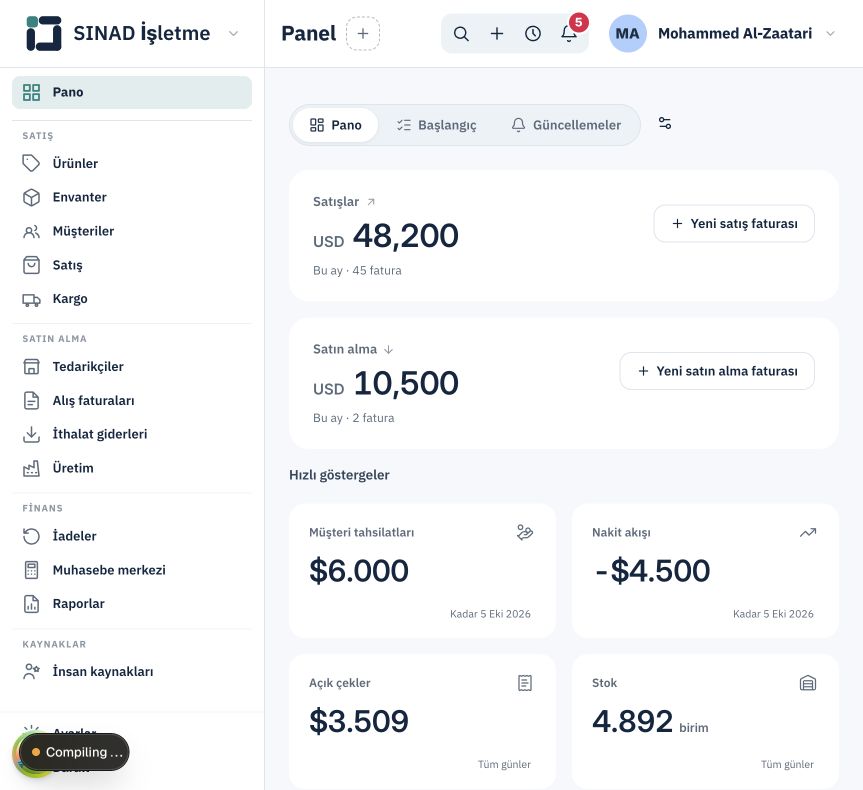Open Tedarikçiler in the sidebar
The width and height of the screenshot is (863, 790).
(132, 367)
